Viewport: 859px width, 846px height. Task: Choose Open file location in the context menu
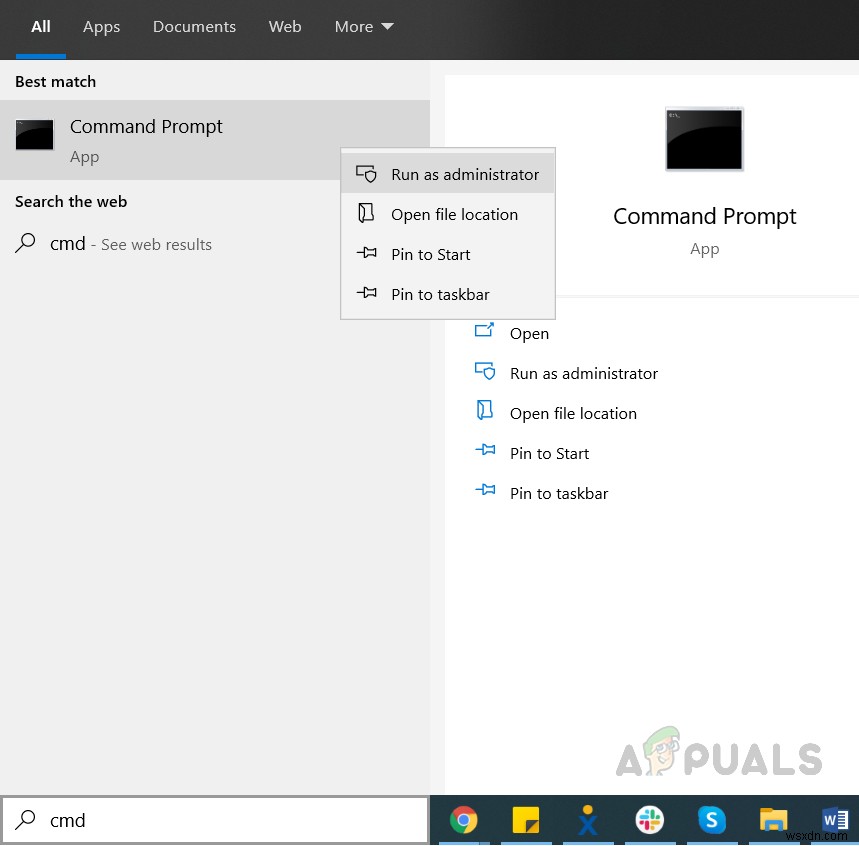click(x=448, y=214)
